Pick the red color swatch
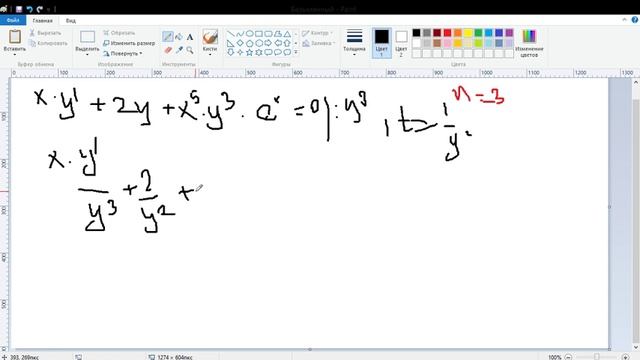640x360 pixels. (447, 33)
